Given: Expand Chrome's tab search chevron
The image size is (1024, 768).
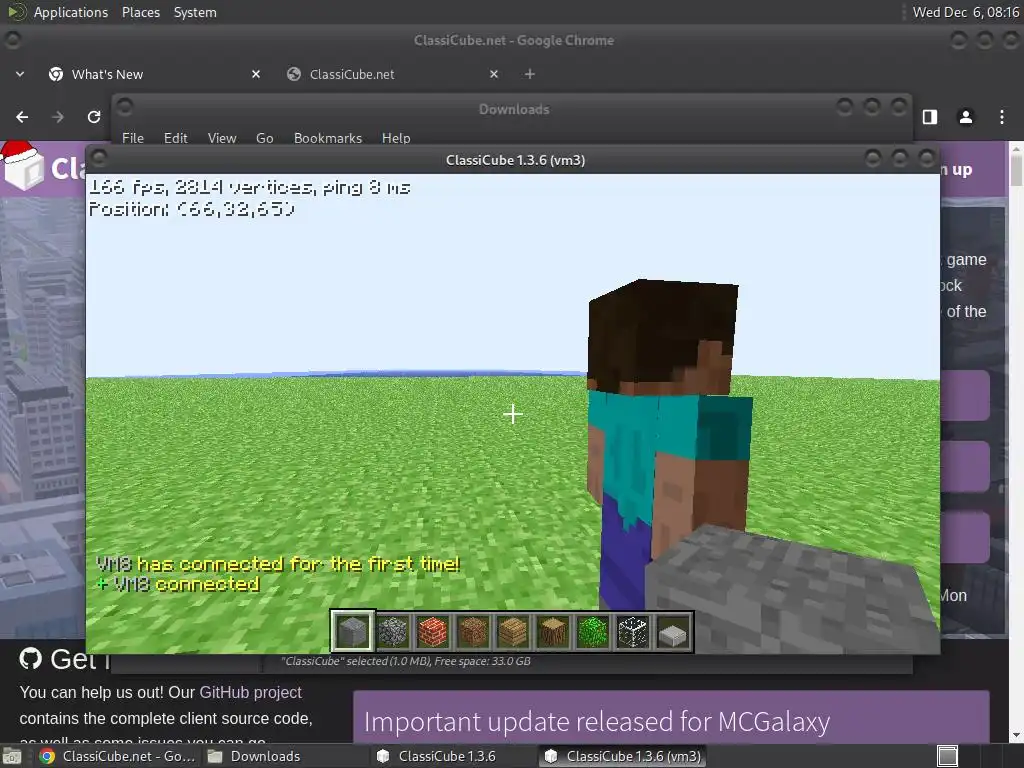Looking at the screenshot, I should tap(20, 74).
